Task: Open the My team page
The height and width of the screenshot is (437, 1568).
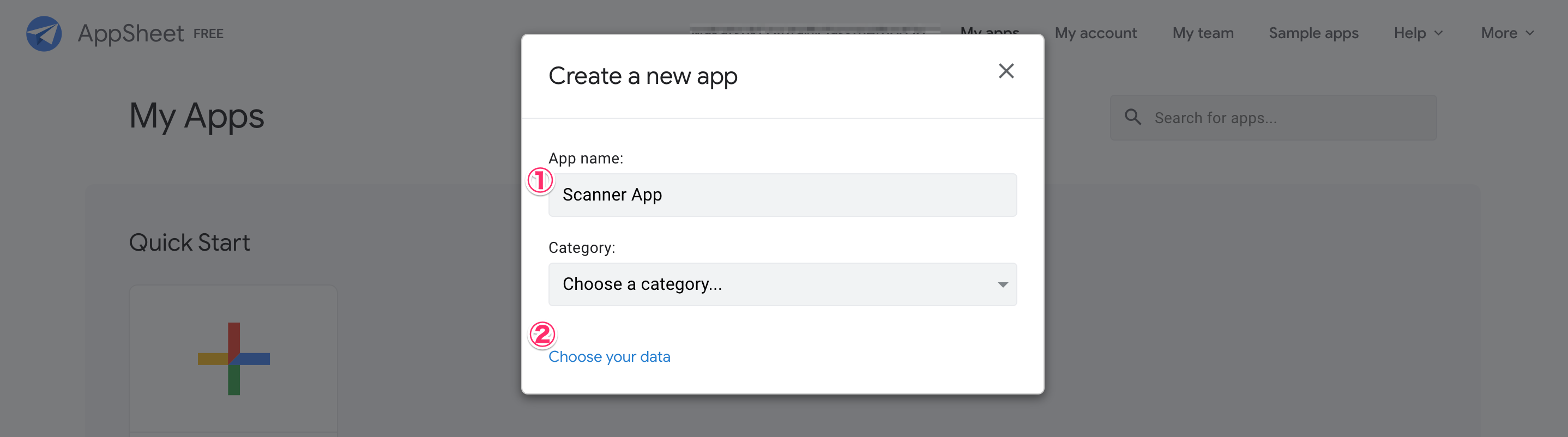Action: 1202,33
